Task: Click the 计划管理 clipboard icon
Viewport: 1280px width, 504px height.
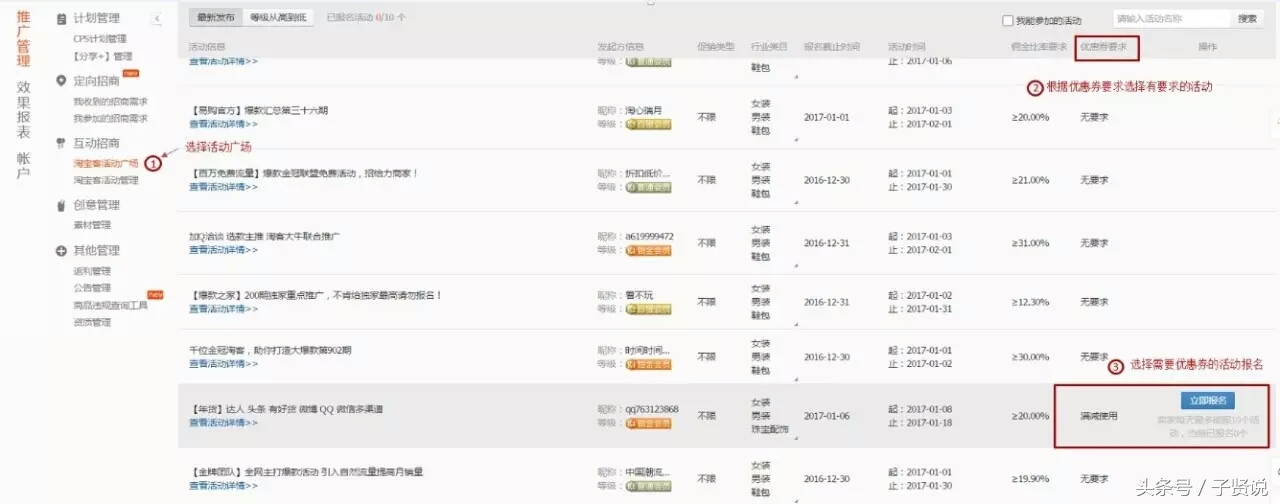Action: click(x=62, y=18)
